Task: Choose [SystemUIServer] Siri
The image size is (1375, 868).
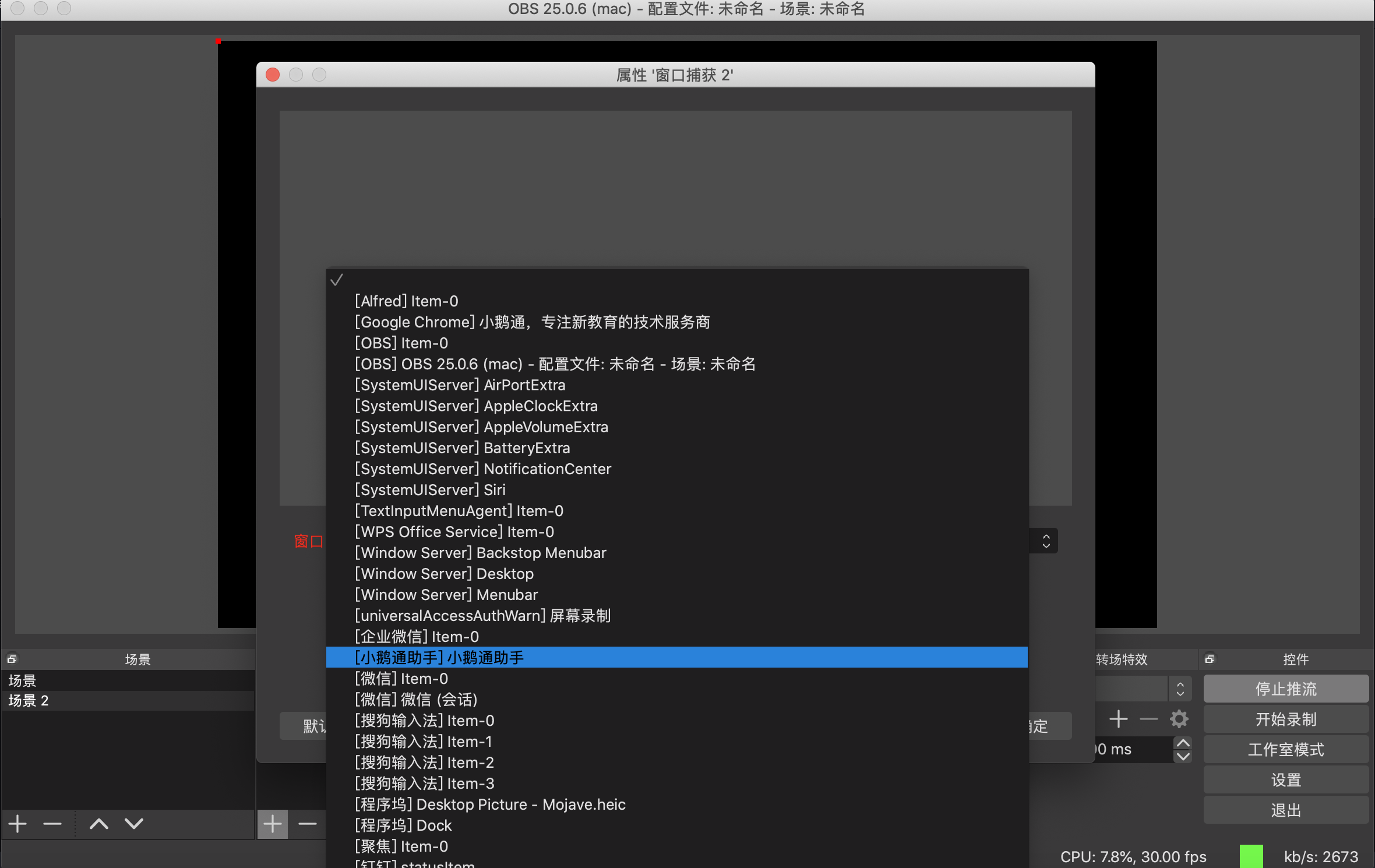Action: [677, 490]
